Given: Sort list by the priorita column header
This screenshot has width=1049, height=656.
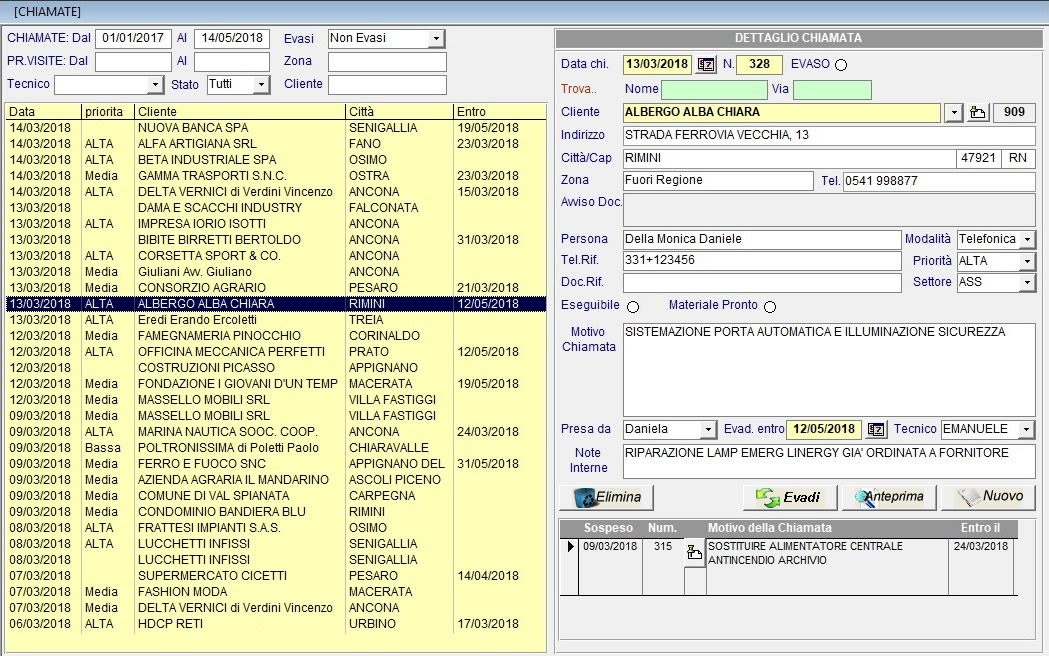Looking at the screenshot, I should [107, 112].
